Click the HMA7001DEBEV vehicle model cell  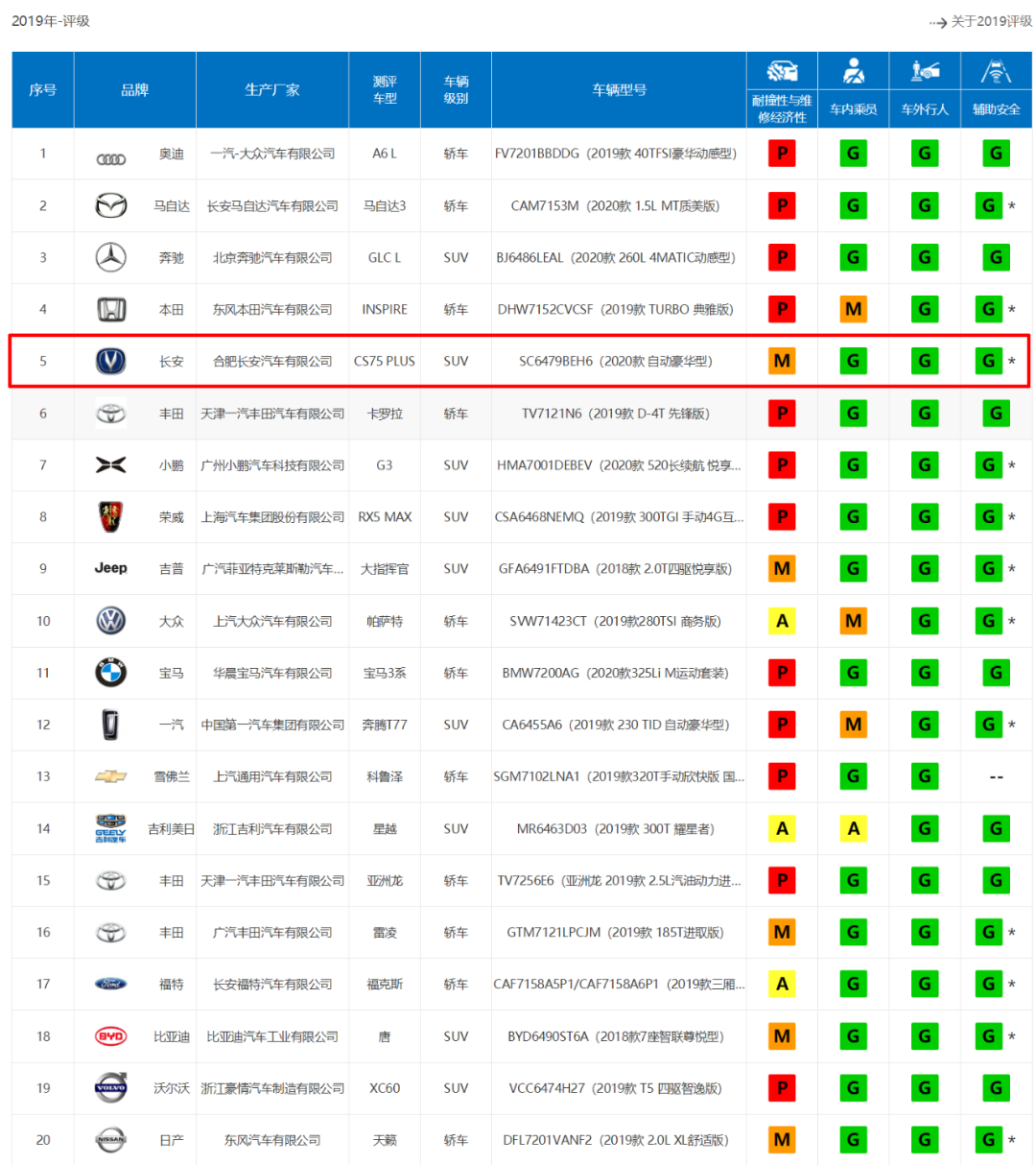619,465
